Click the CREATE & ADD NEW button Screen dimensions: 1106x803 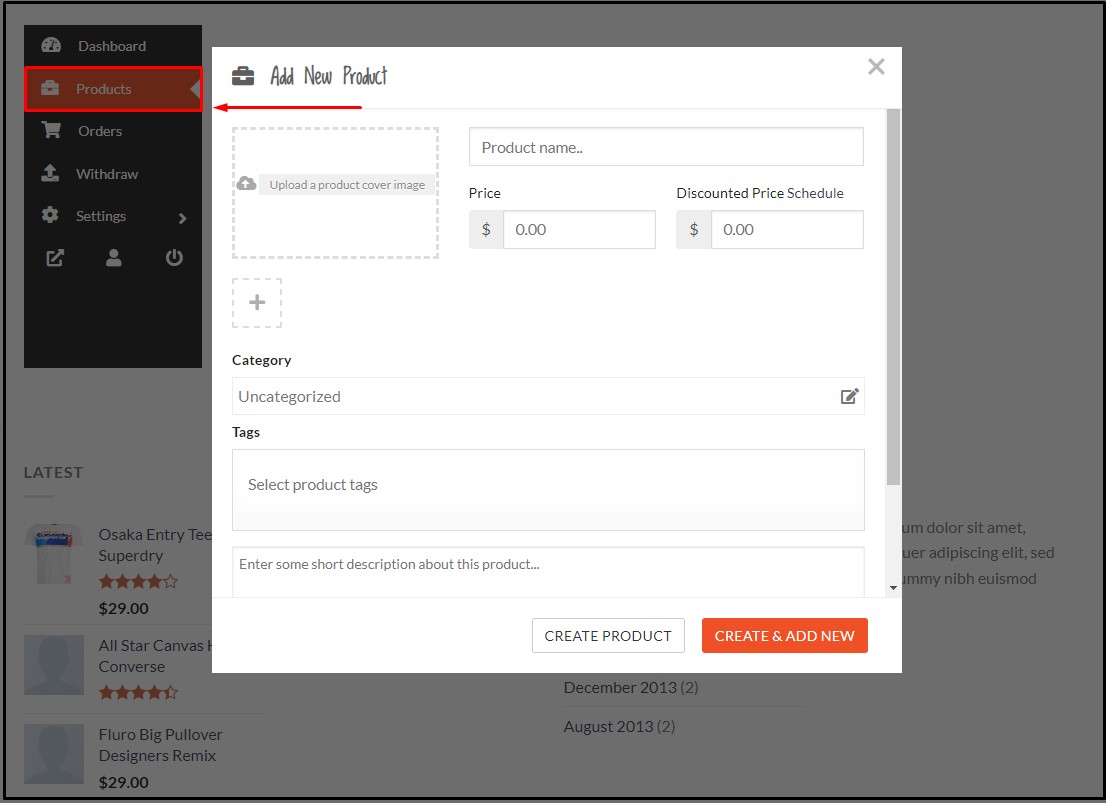784,636
